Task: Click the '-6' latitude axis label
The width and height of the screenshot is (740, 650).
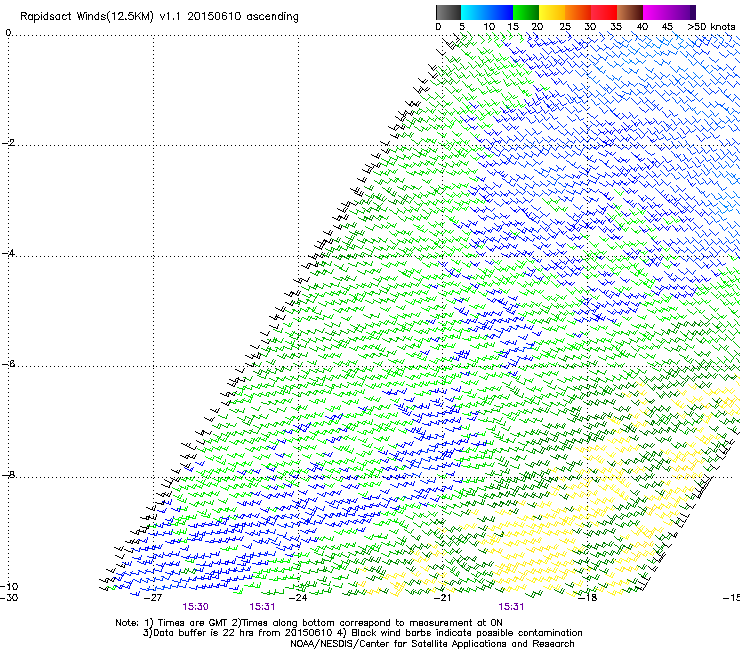Action: click(x=8, y=364)
